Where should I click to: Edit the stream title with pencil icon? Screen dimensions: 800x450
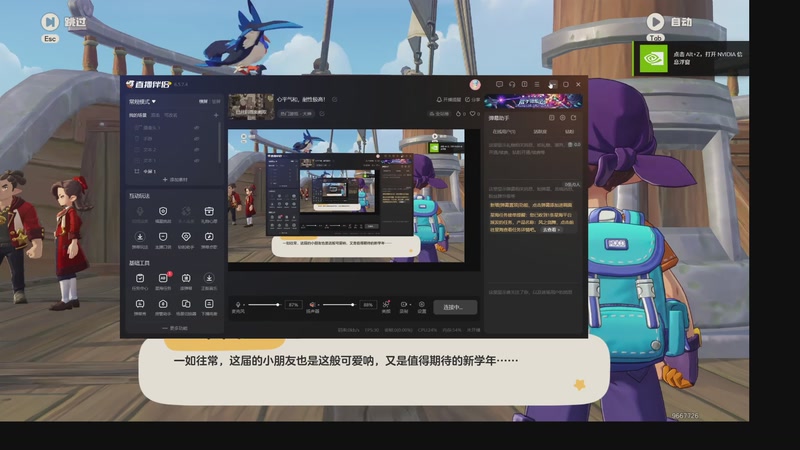pyautogui.click(x=335, y=99)
